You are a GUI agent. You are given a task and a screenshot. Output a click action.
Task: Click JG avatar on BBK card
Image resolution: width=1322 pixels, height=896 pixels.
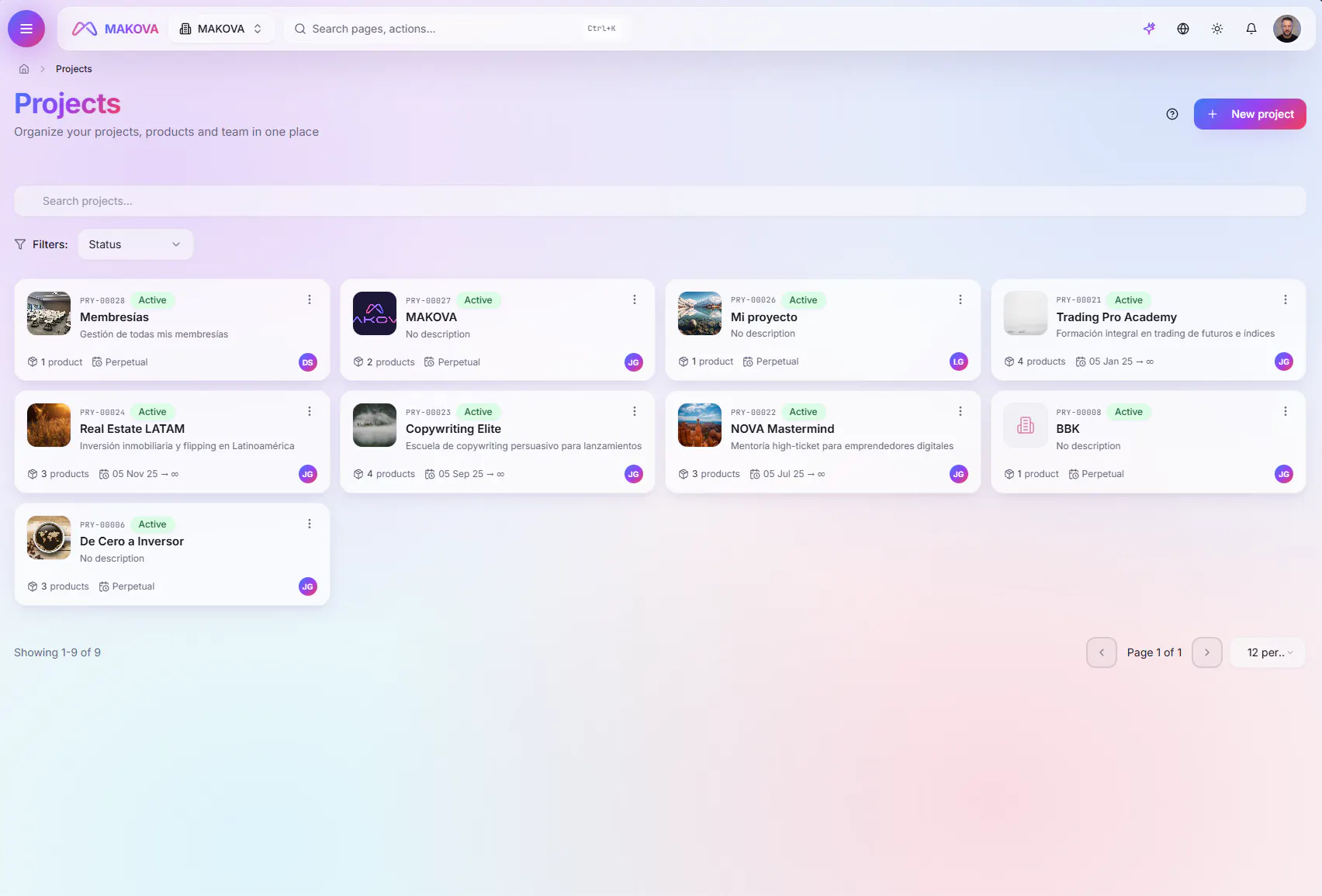pyautogui.click(x=1284, y=474)
